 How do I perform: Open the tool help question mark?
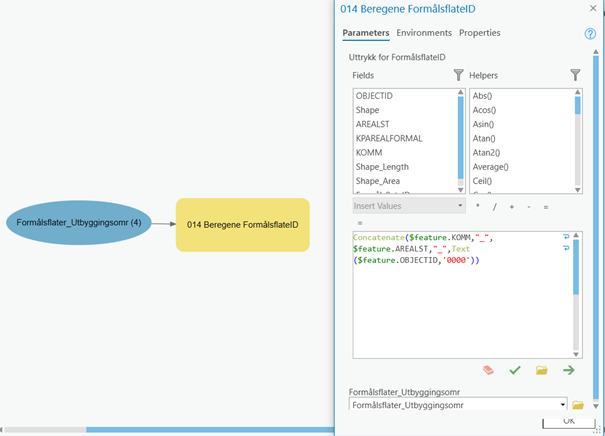click(590, 34)
